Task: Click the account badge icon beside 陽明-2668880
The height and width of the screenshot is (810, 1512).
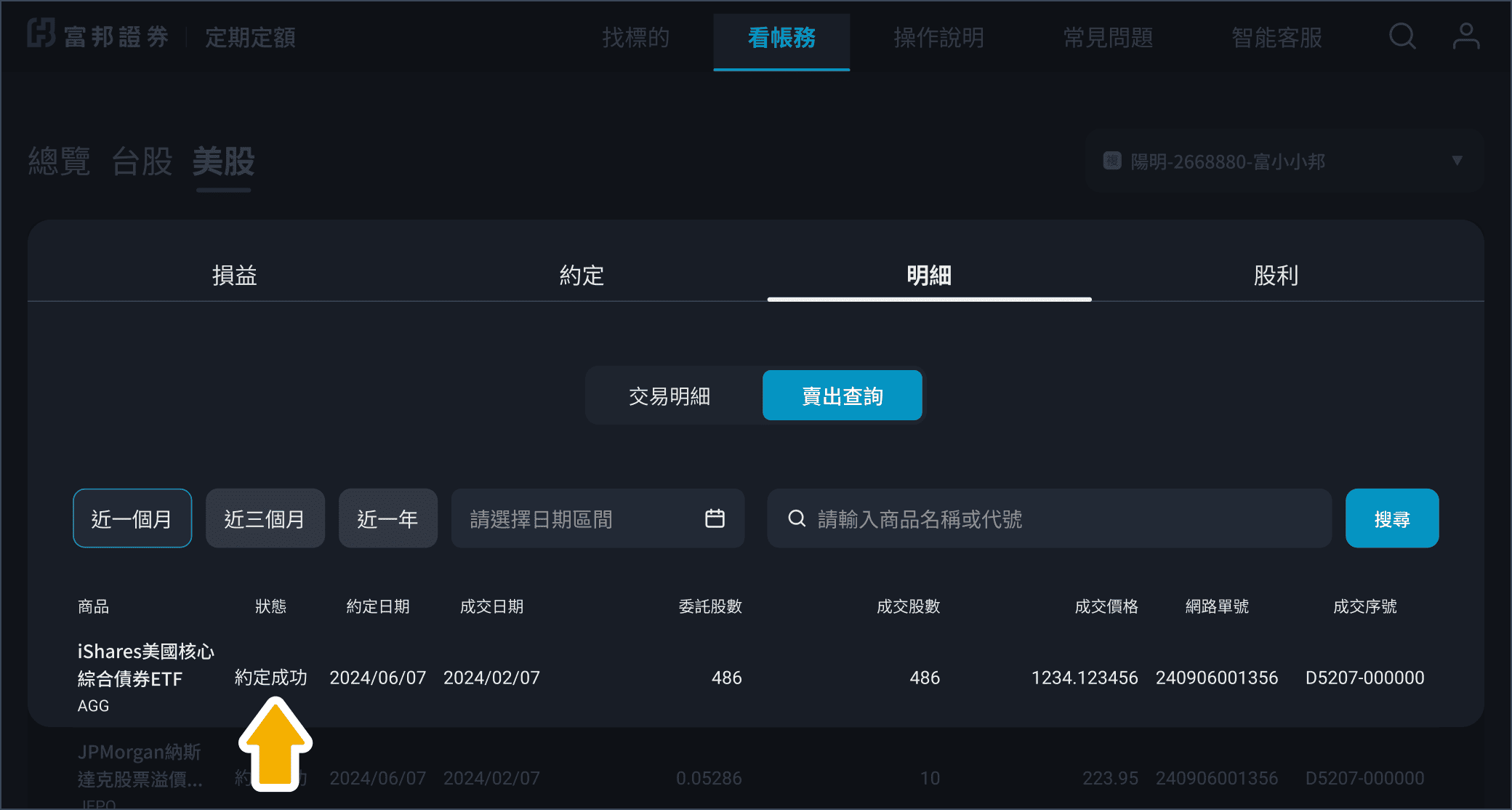Action: [1111, 161]
